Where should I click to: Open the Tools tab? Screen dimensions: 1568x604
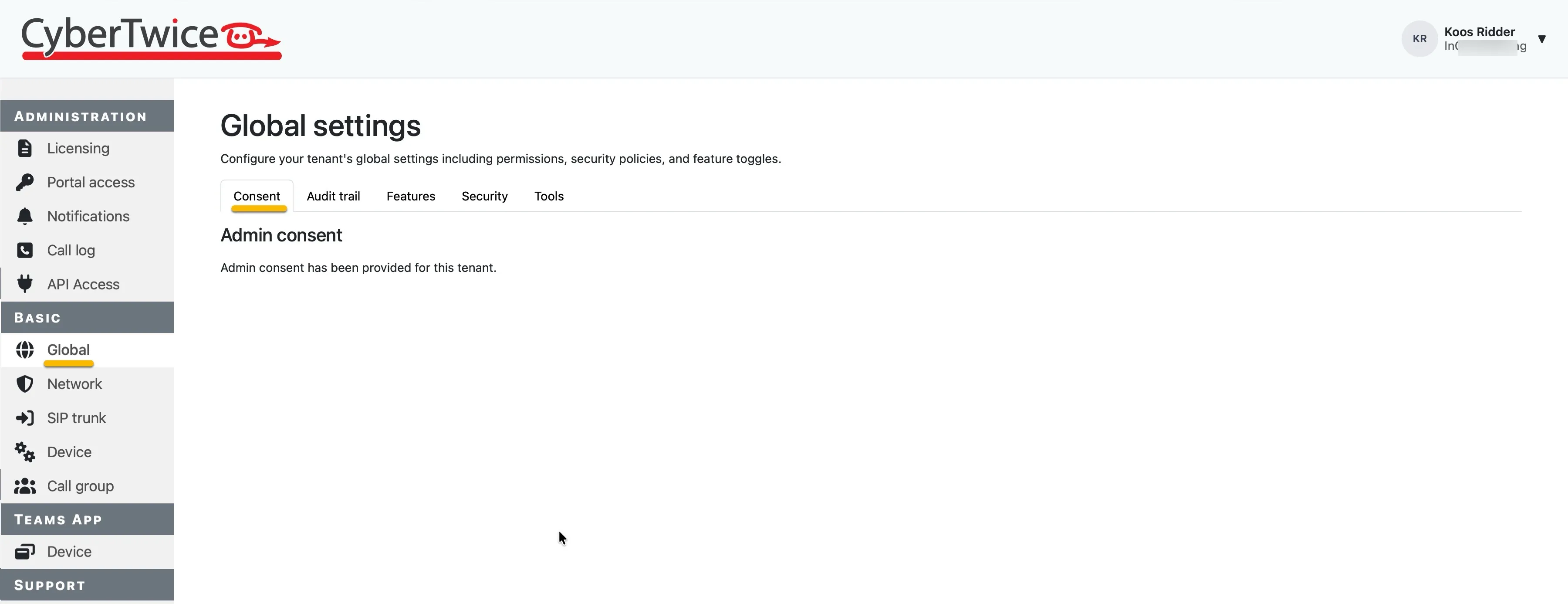click(549, 196)
